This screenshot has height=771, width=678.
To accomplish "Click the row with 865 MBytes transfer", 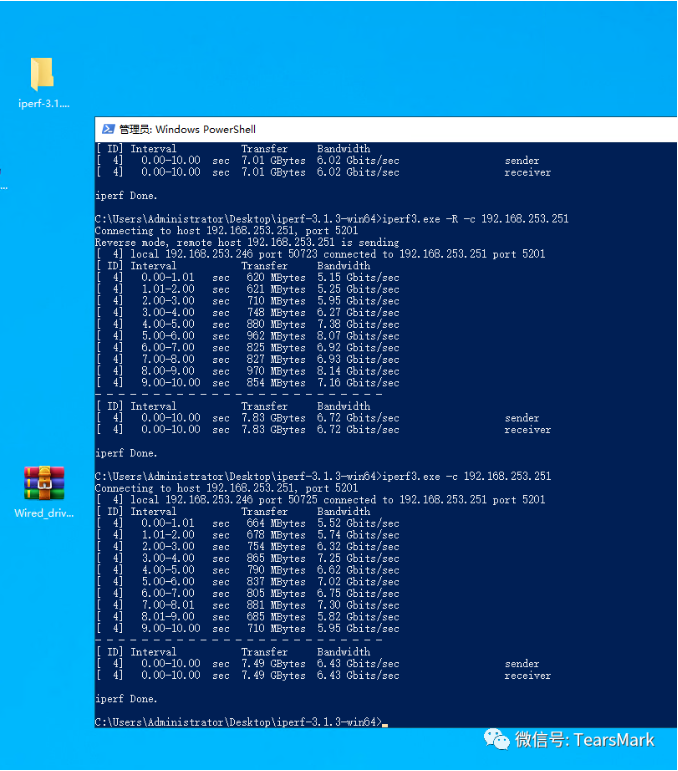I will 248,559.
